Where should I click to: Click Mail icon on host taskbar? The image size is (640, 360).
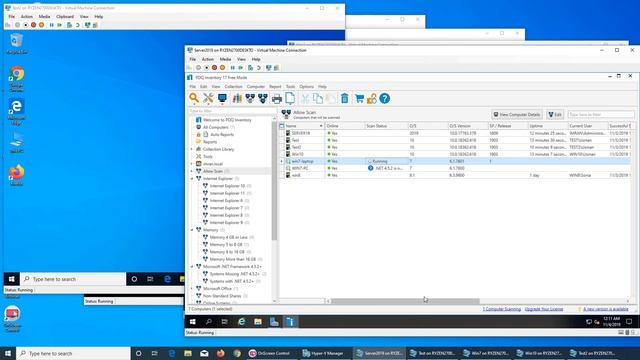tap(204, 353)
